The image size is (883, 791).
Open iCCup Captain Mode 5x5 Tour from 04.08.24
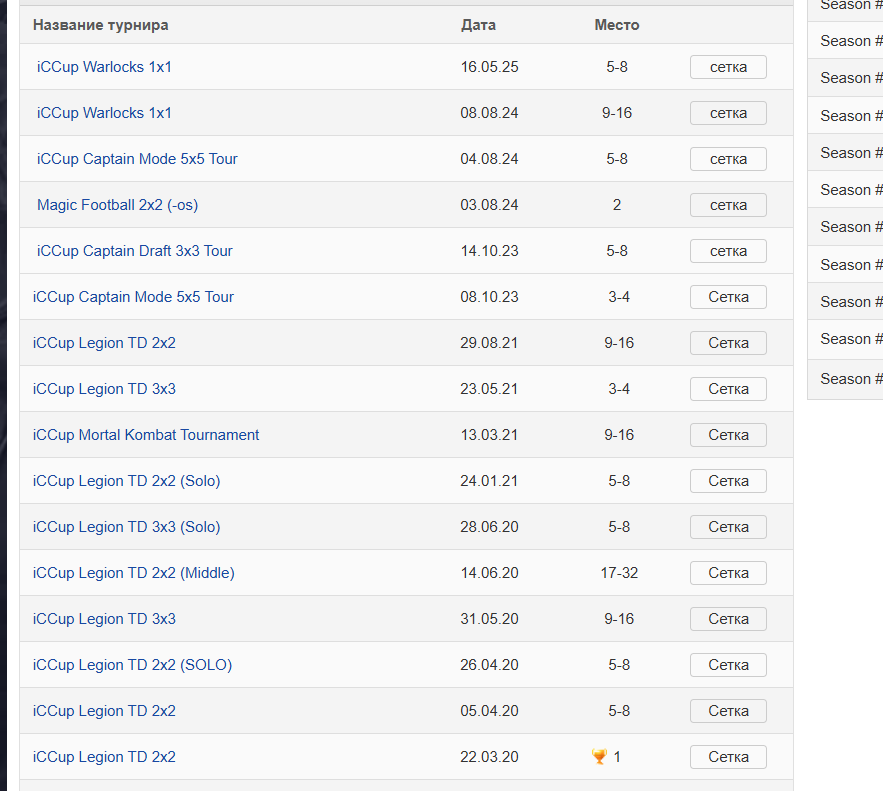137,159
